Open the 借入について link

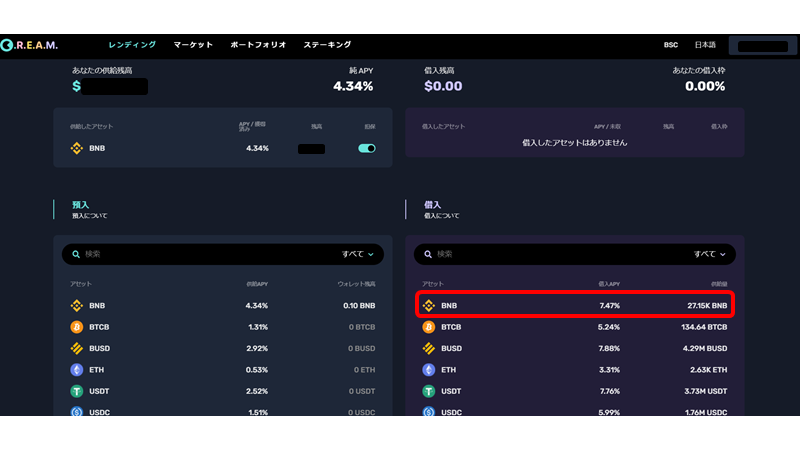[442, 216]
